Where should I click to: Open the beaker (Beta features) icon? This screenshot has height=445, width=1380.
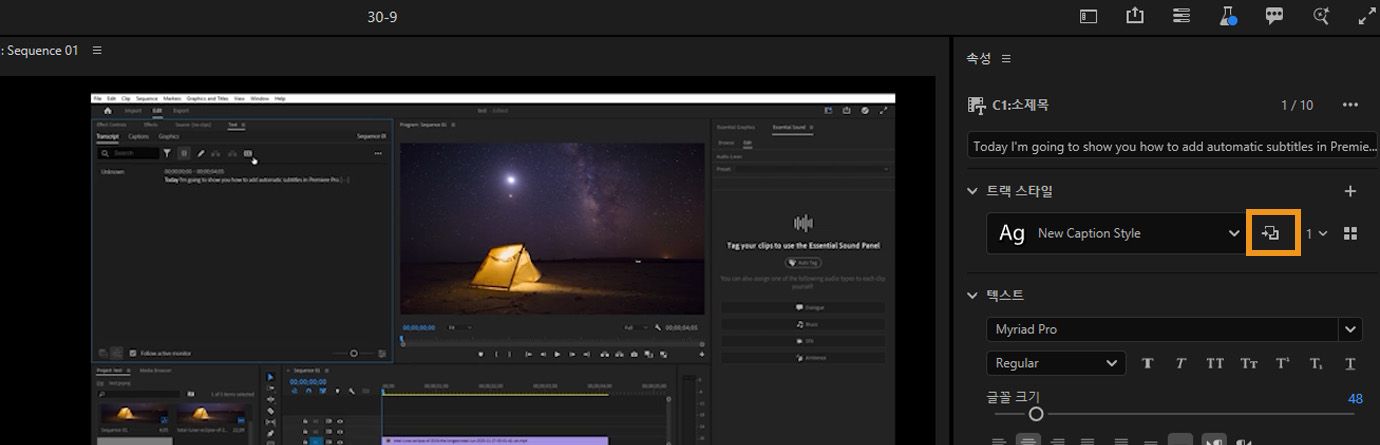1227,16
